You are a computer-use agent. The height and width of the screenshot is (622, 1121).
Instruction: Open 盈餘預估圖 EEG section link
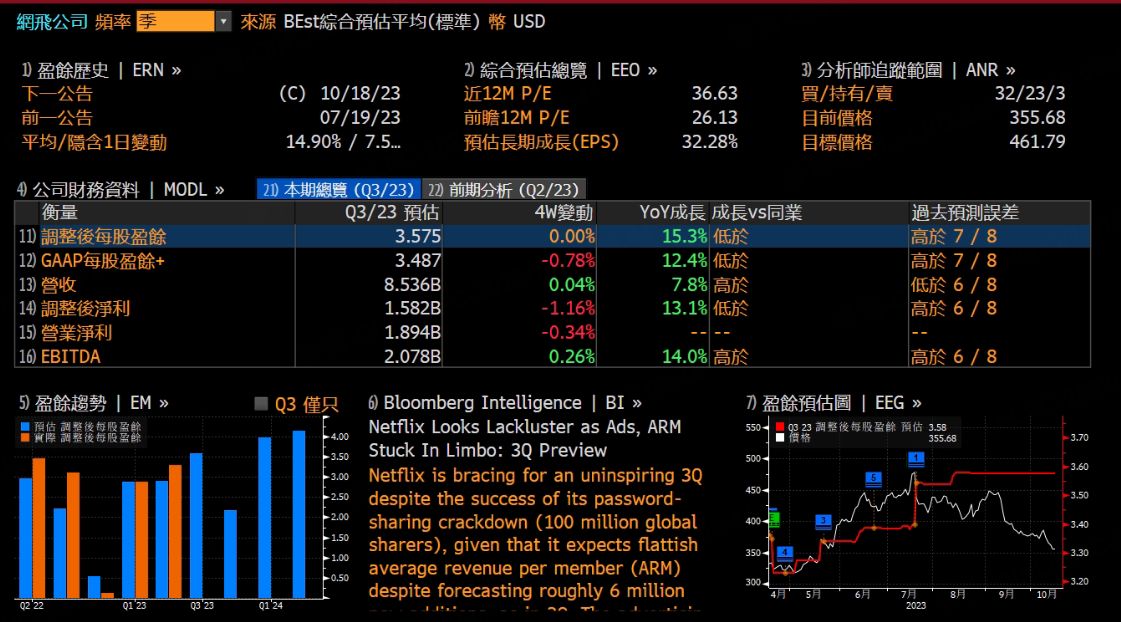pyautogui.click(x=834, y=403)
